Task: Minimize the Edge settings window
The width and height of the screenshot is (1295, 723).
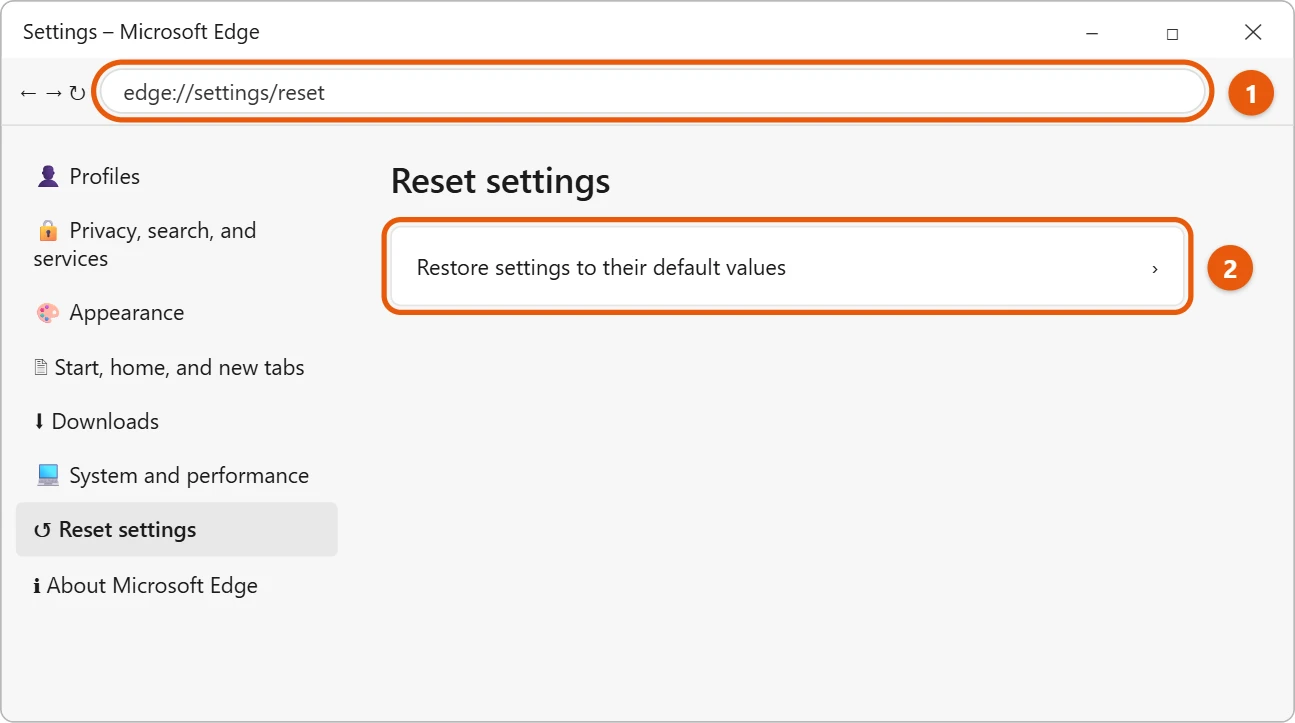Action: click(1091, 33)
